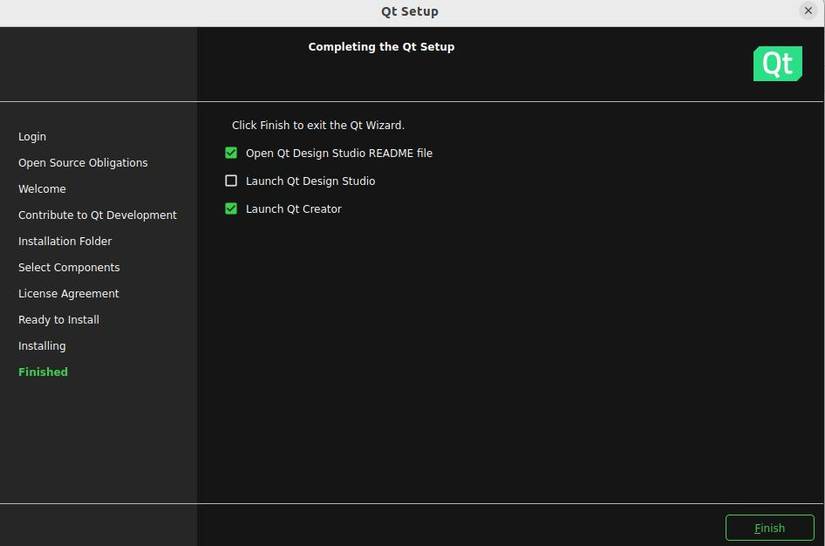Screen dimensions: 825x546
Task: Click the Launch Qt Design Studio label
Action: tap(310, 181)
